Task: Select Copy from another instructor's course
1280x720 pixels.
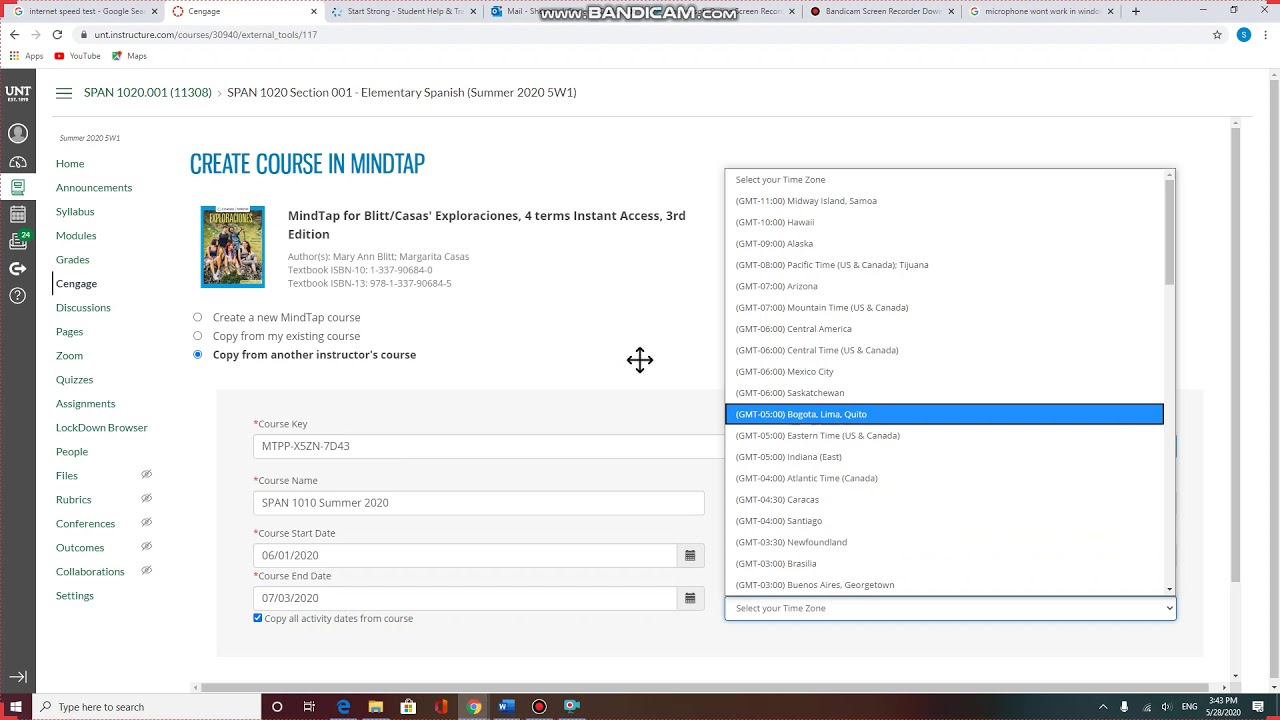Action: coord(197,354)
